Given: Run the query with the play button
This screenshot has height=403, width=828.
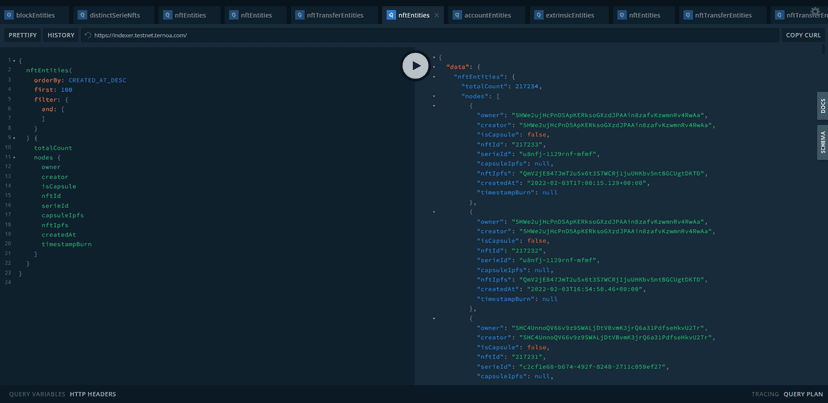Looking at the screenshot, I should [x=415, y=66].
